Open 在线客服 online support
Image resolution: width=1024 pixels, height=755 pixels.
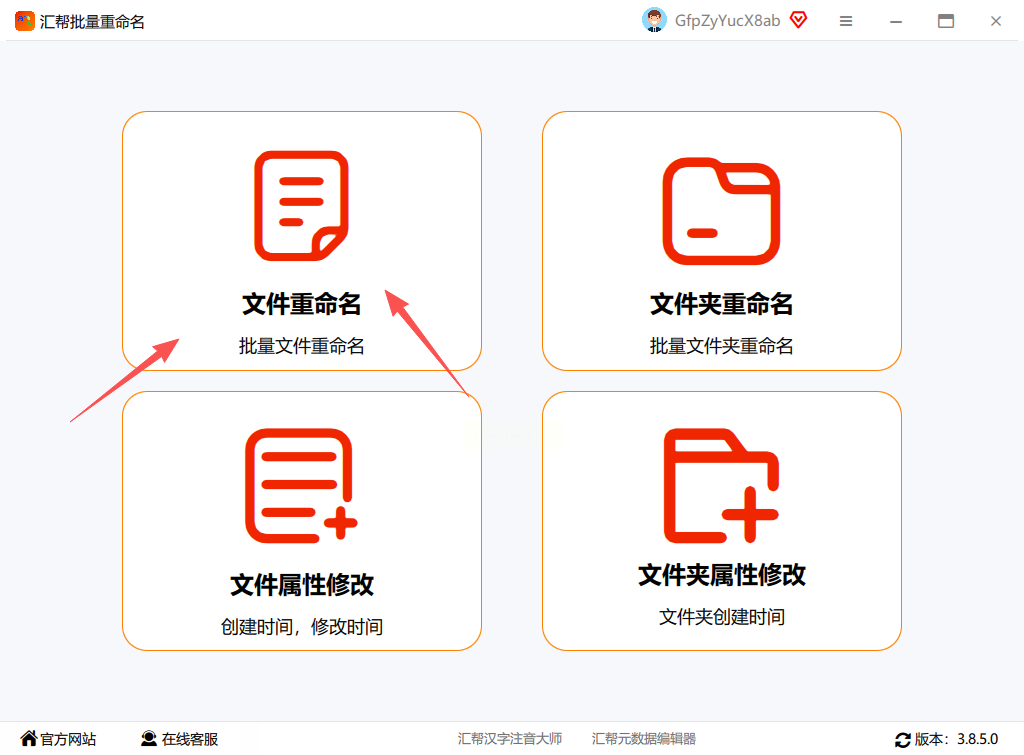point(189,739)
